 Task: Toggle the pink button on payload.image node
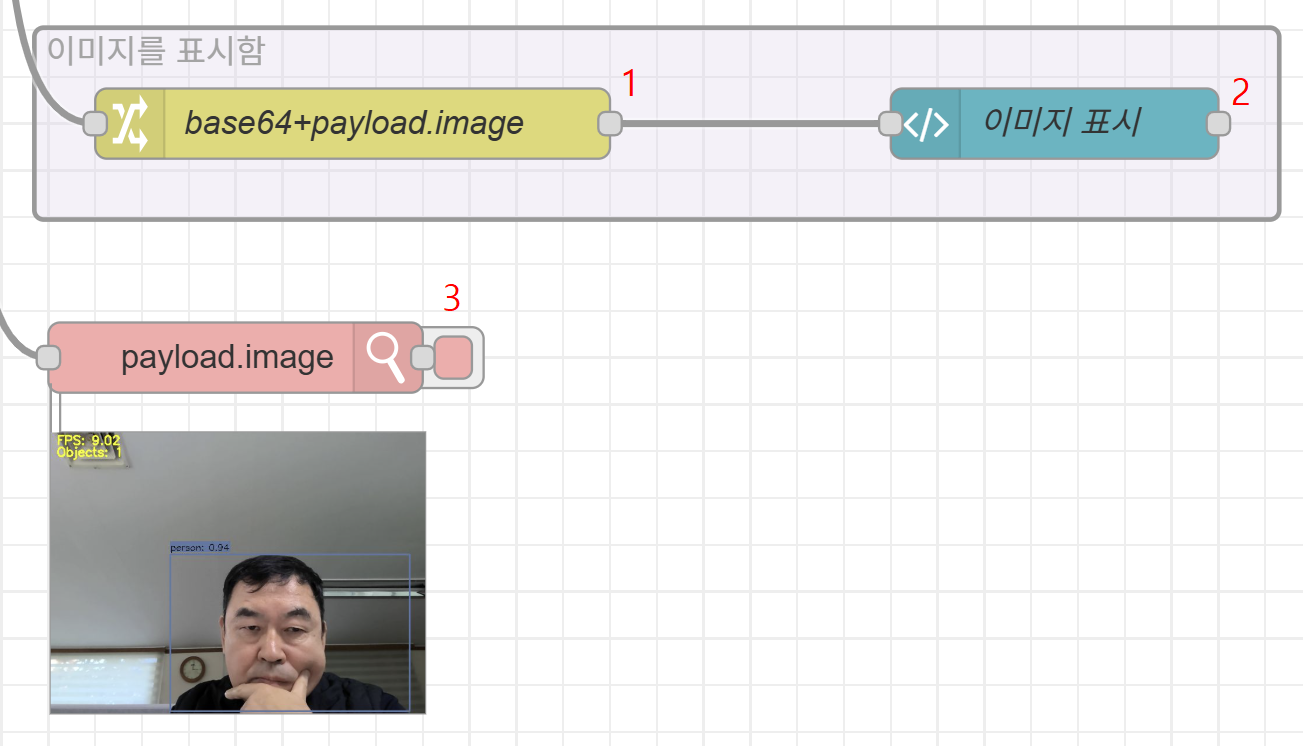453,358
